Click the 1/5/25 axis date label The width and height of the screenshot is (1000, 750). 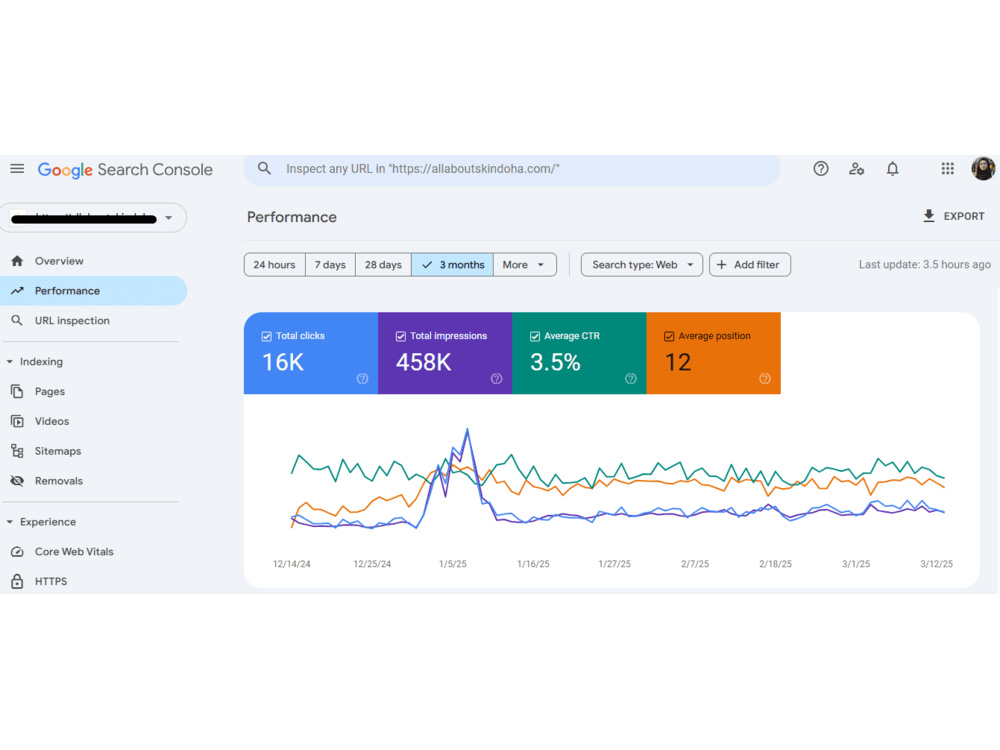(x=453, y=564)
